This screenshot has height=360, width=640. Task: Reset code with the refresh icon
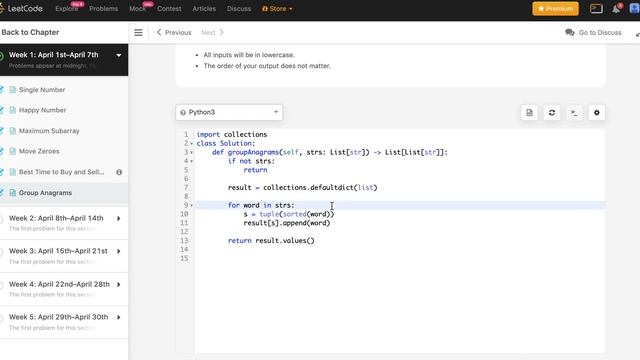(x=551, y=113)
